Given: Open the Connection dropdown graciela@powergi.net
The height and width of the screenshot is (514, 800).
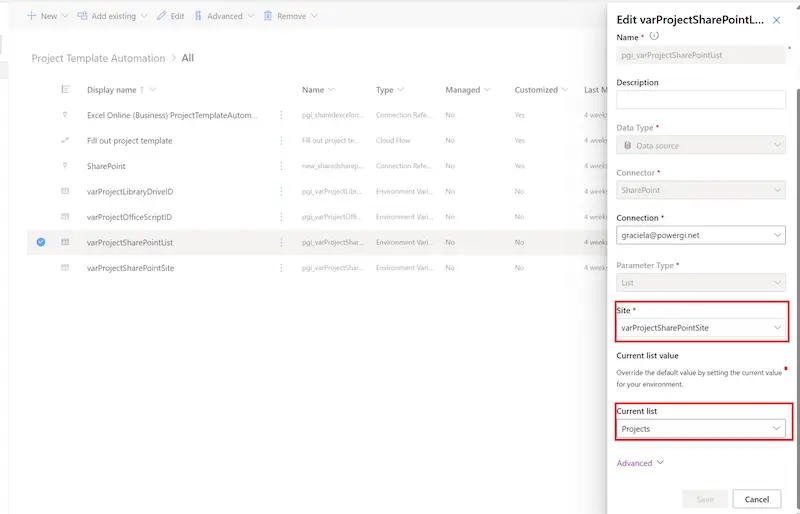Looking at the screenshot, I should click(701, 235).
